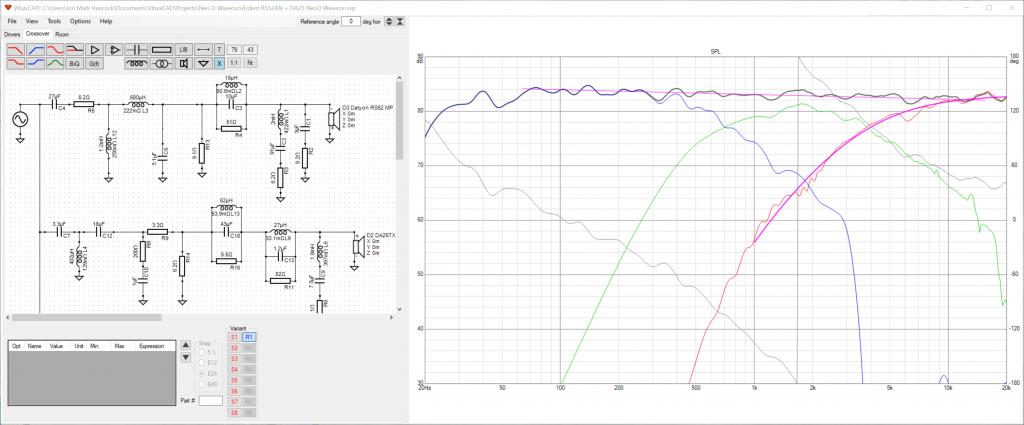The width and height of the screenshot is (1024, 425).
Task: Choose the loudspeaker driver component
Action: 184,63
